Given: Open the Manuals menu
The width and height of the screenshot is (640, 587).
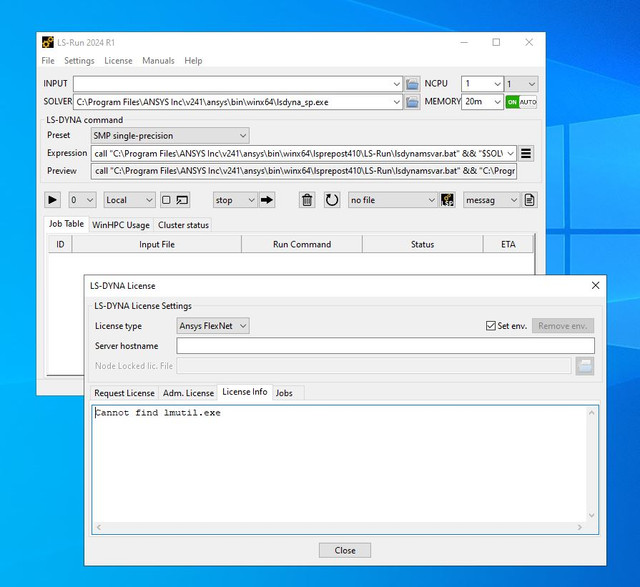Looking at the screenshot, I should [x=158, y=61].
